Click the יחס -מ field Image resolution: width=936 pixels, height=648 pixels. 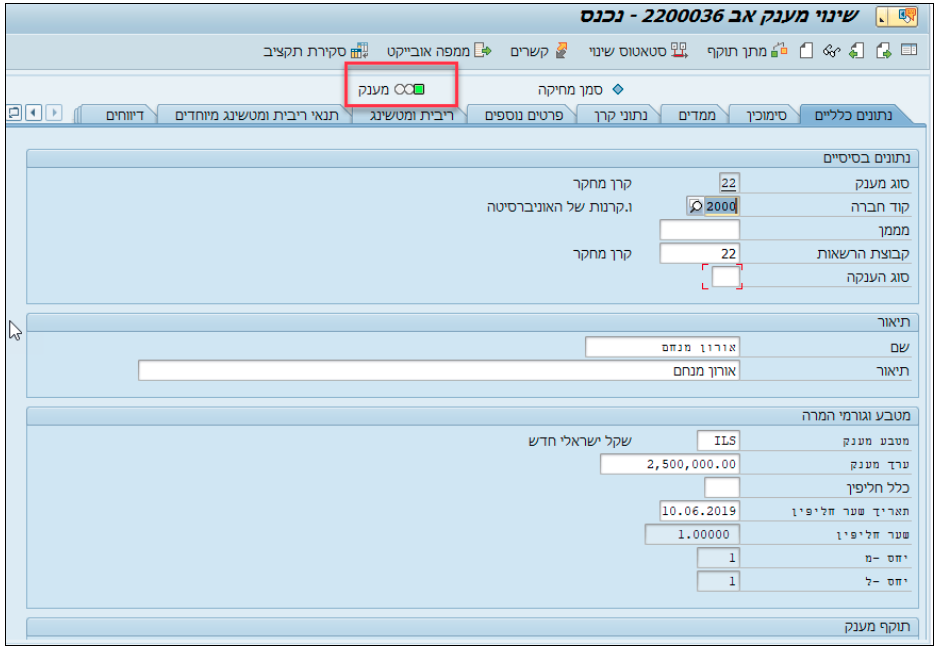click(718, 558)
